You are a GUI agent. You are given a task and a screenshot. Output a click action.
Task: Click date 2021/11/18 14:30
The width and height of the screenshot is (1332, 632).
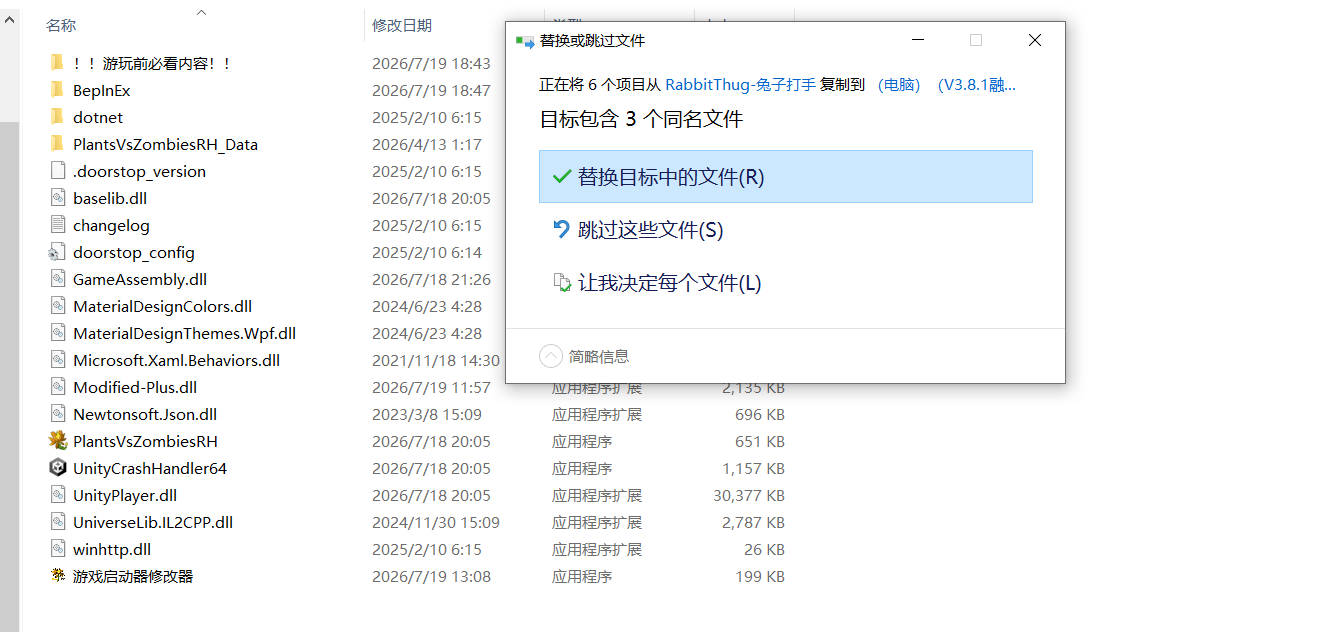(x=436, y=360)
